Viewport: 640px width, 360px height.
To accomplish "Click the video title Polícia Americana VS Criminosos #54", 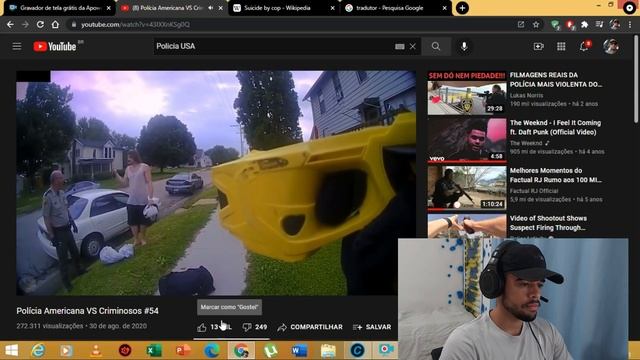I will [87, 311].
